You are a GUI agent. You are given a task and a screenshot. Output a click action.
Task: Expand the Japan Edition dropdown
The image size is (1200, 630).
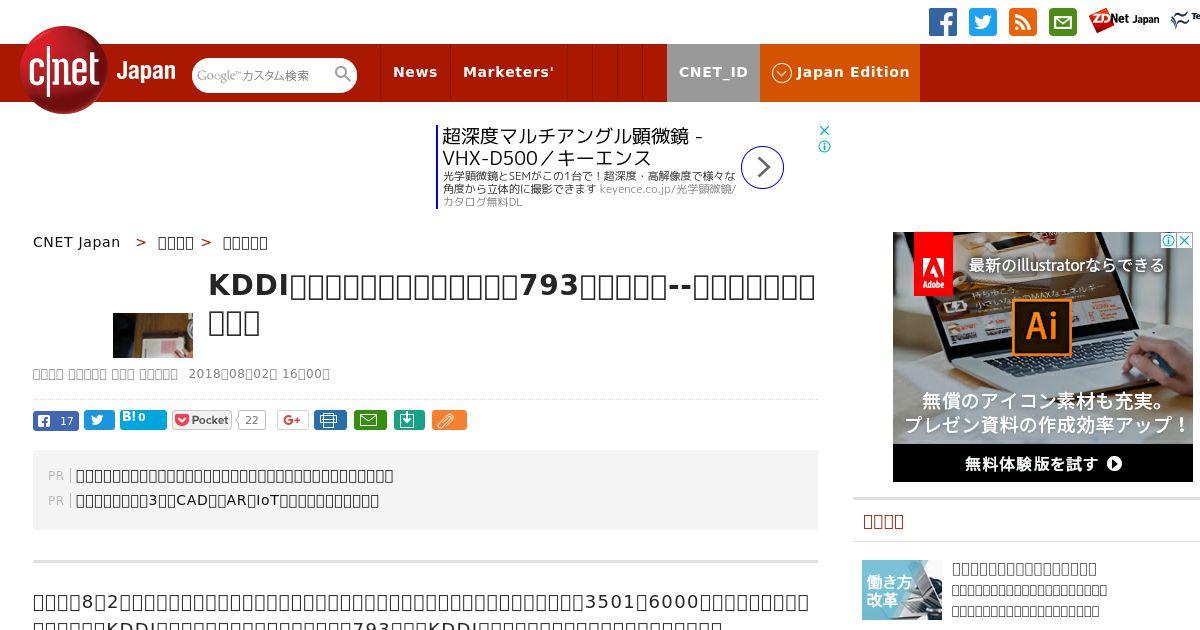tap(840, 72)
